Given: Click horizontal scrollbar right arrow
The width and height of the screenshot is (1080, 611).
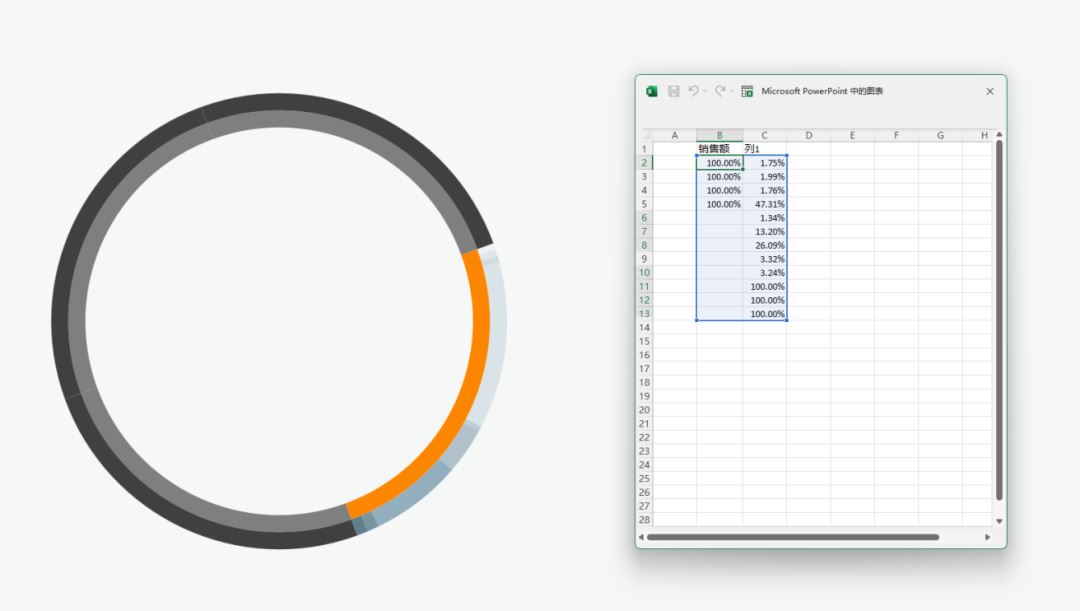Looking at the screenshot, I should tap(988, 537).
